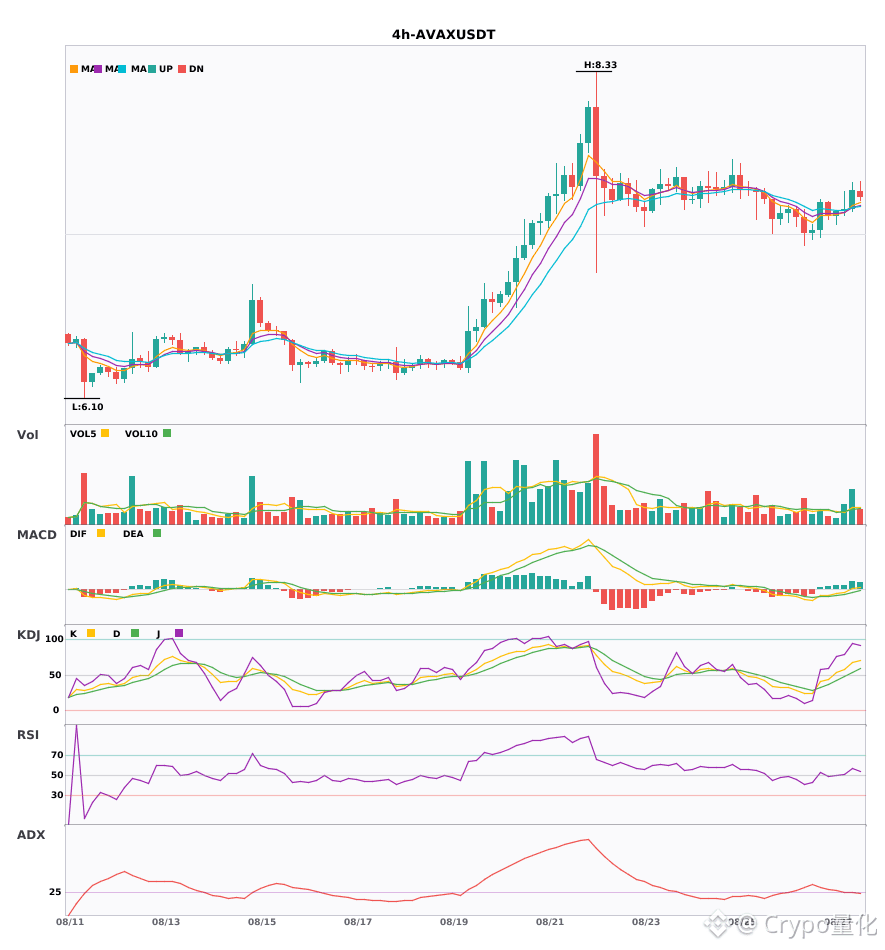Select the DIF legend text
The width and height of the screenshot is (885, 950).
[x=78, y=534]
